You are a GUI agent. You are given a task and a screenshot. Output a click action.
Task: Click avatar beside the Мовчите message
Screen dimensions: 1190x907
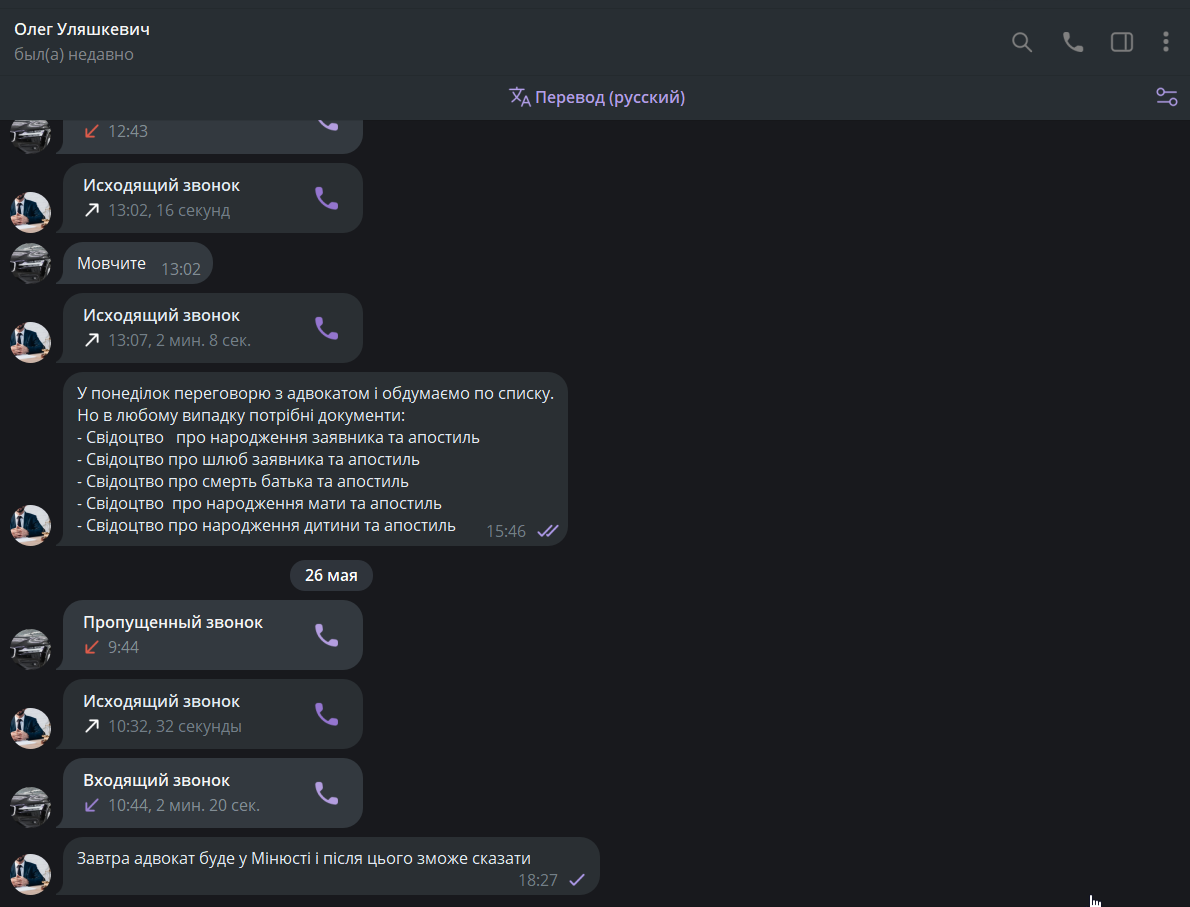30,264
